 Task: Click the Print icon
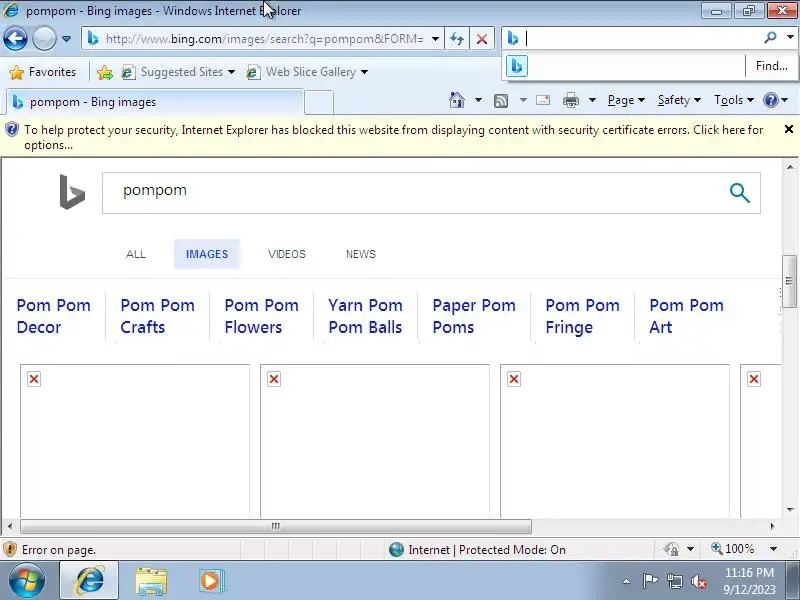[570, 100]
